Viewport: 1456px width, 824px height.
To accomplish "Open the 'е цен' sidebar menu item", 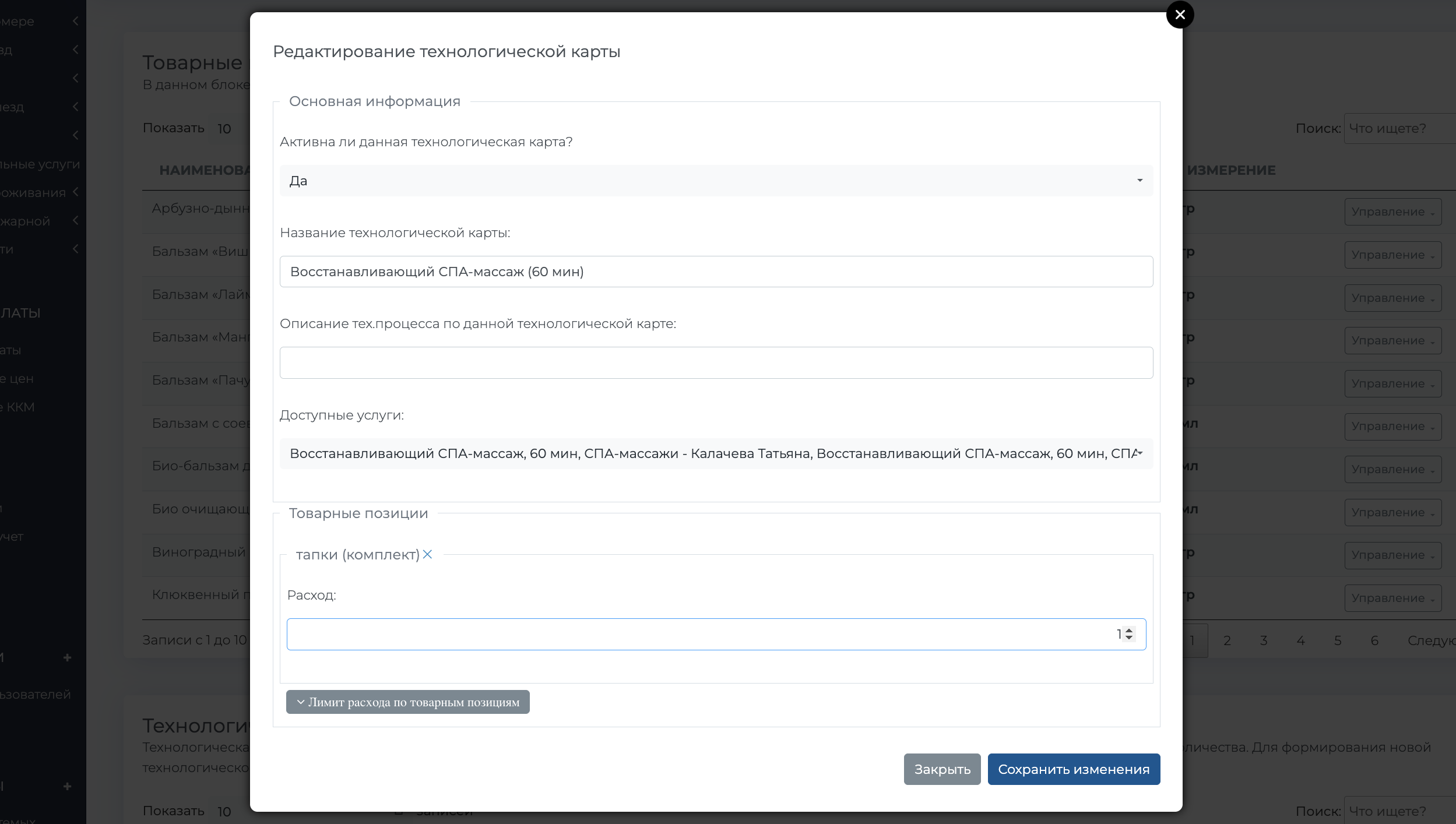I will point(17,379).
